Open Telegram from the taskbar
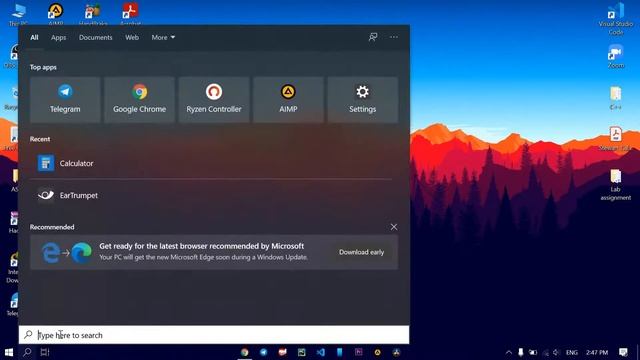 tap(264, 352)
